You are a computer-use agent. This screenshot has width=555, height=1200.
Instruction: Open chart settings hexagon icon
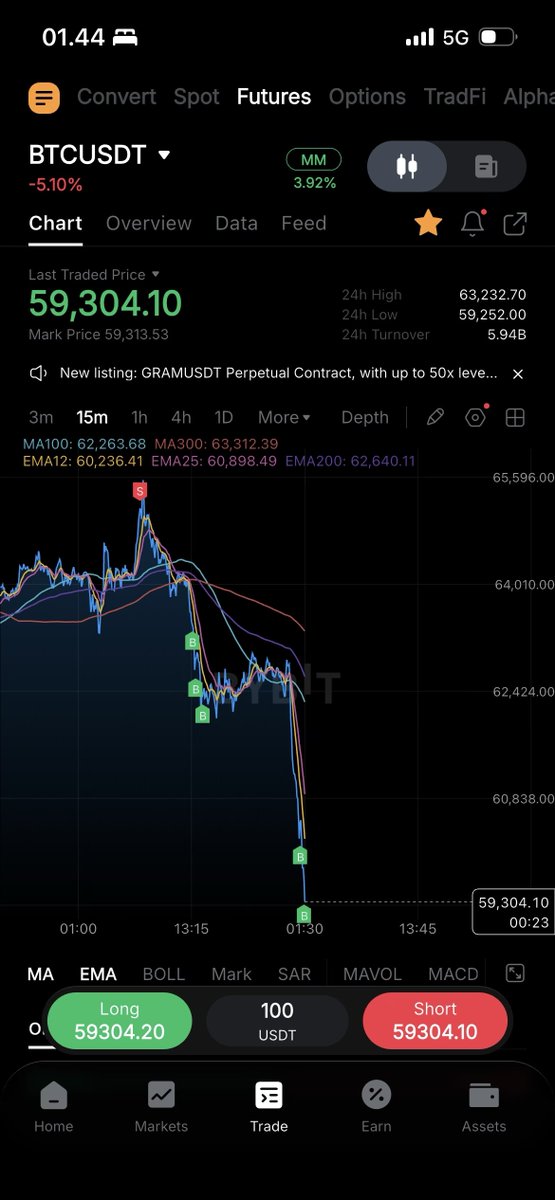pyautogui.click(x=475, y=417)
